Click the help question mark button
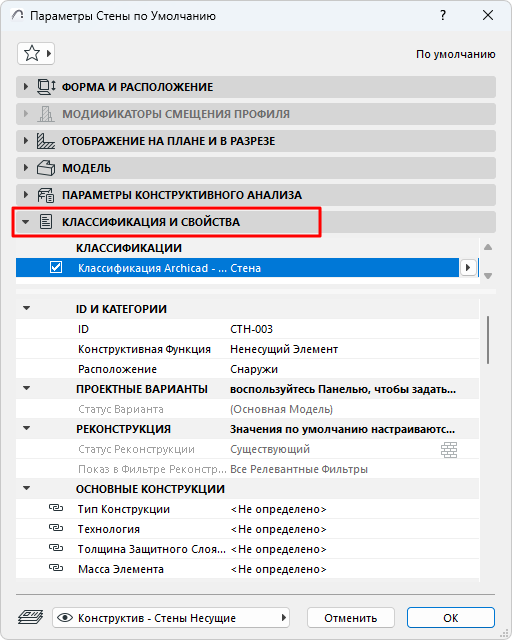512x640 pixels. [x=443, y=16]
